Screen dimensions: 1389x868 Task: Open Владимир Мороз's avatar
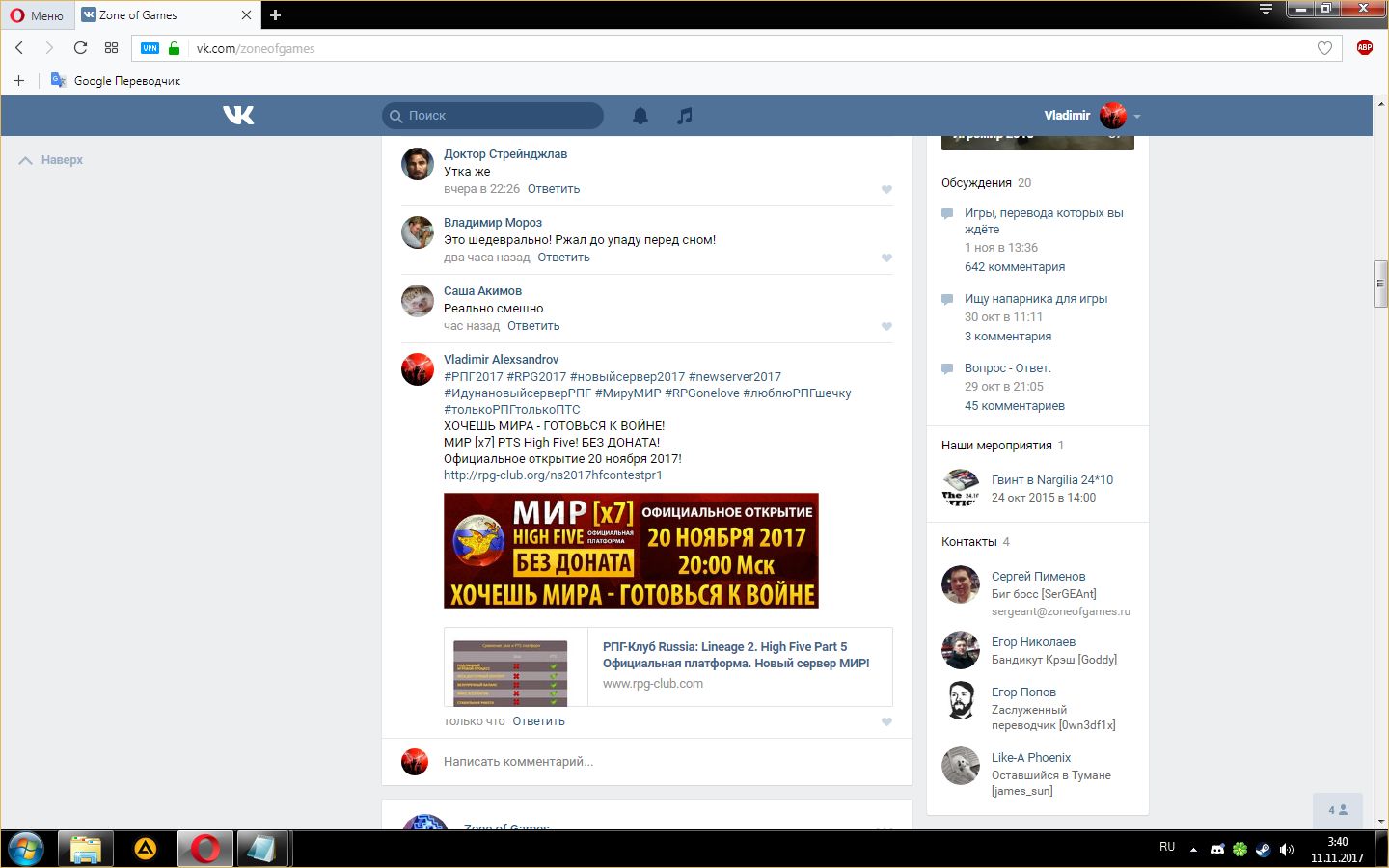click(x=418, y=232)
